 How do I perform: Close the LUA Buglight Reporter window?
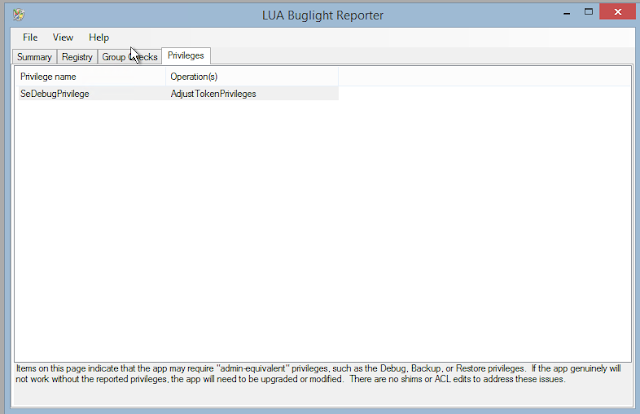[x=618, y=12]
